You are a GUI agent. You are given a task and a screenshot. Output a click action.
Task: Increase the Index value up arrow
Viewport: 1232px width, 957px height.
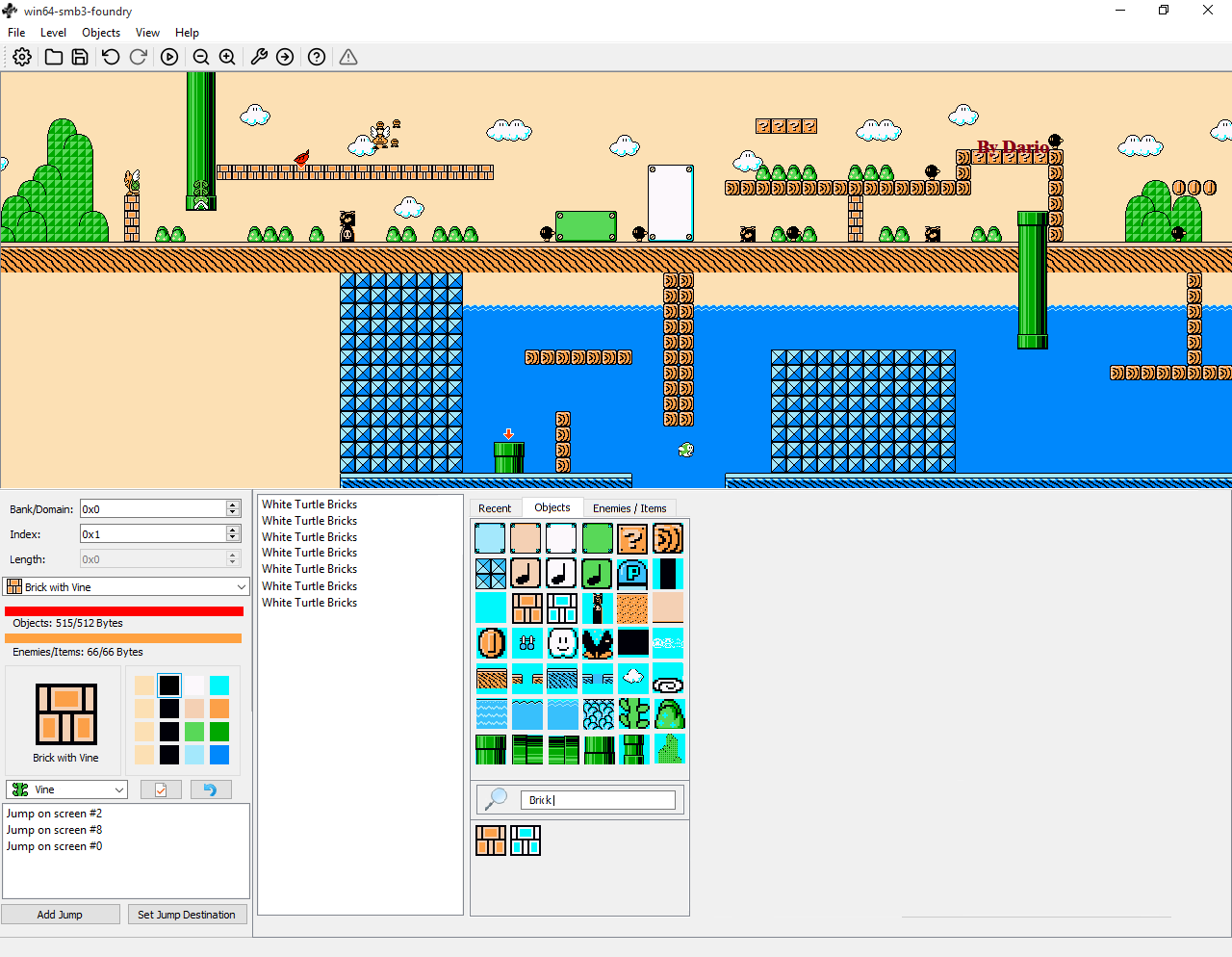(x=232, y=530)
